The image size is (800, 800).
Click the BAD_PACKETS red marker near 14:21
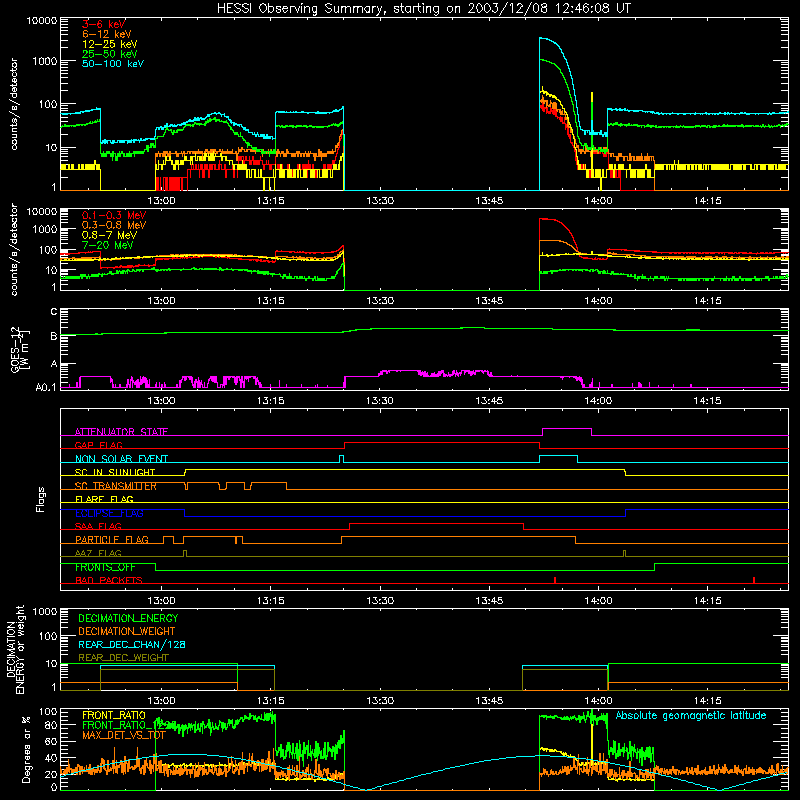point(754,580)
